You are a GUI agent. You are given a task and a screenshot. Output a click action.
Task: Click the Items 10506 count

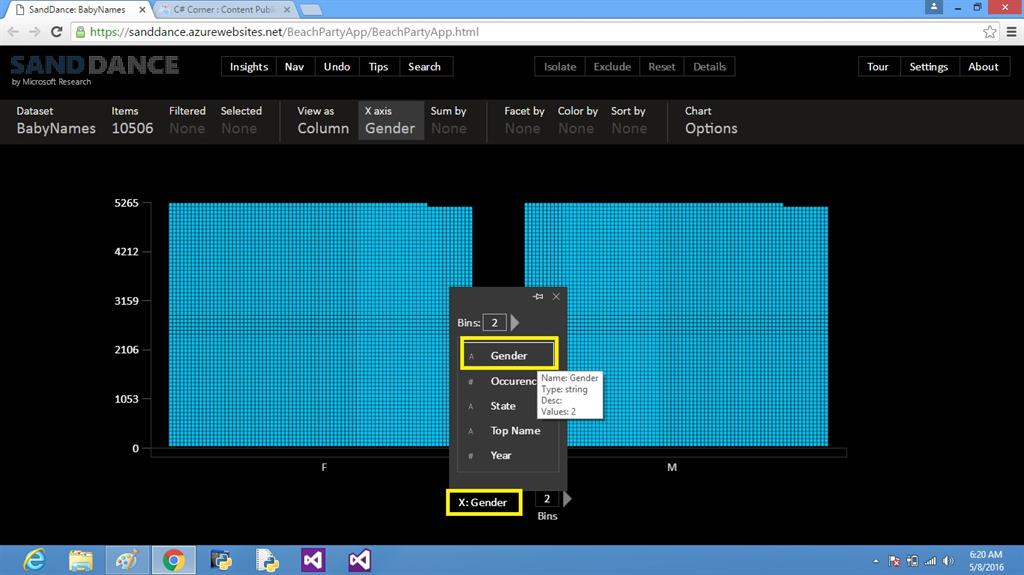[x=133, y=120]
